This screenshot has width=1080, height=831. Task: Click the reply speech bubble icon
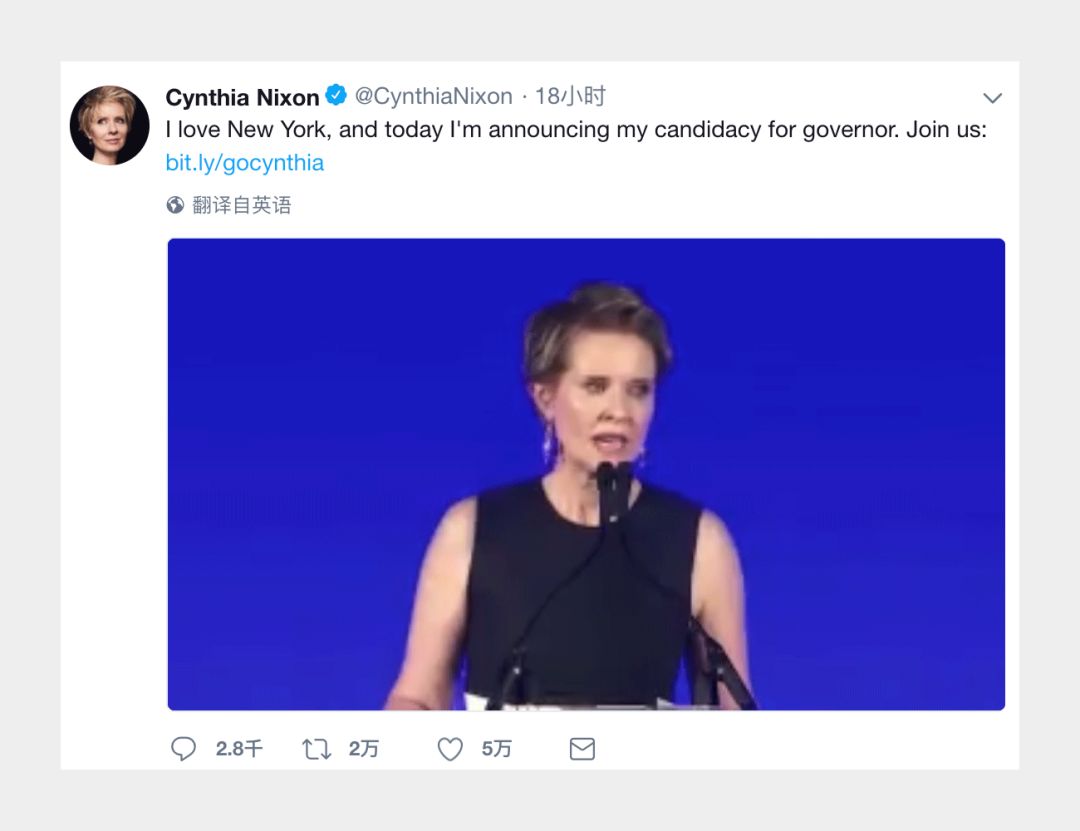click(x=183, y=749)
